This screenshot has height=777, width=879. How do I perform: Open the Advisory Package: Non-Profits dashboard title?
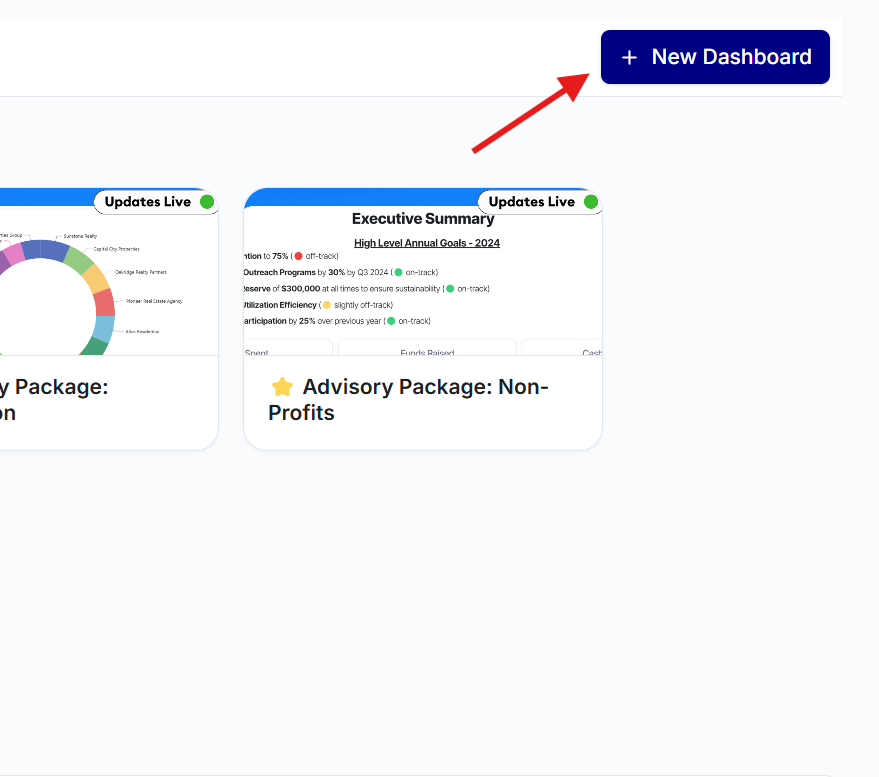point(408,400)
